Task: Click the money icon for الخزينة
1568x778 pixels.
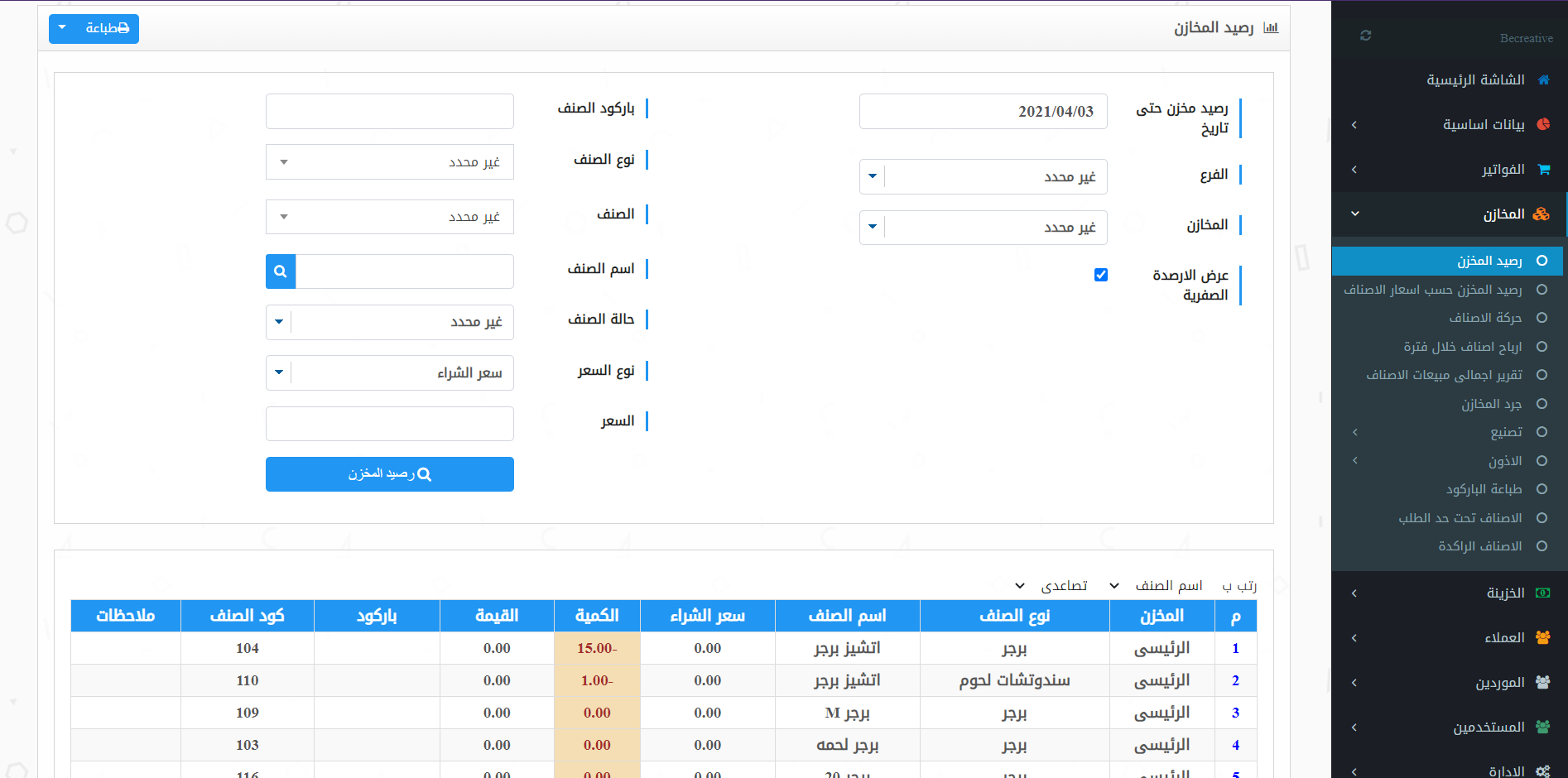Action: click(1543, 593)
